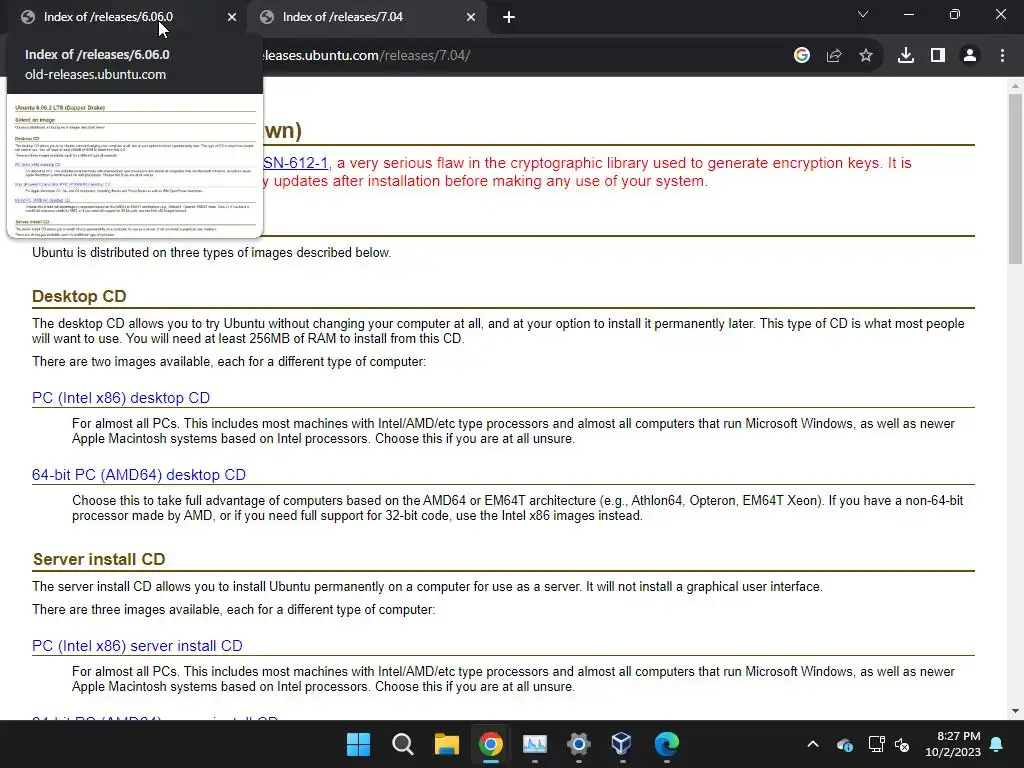
Task: Close the Index of /releases/6.06.0 tab
Action: (x=232, y=18)
